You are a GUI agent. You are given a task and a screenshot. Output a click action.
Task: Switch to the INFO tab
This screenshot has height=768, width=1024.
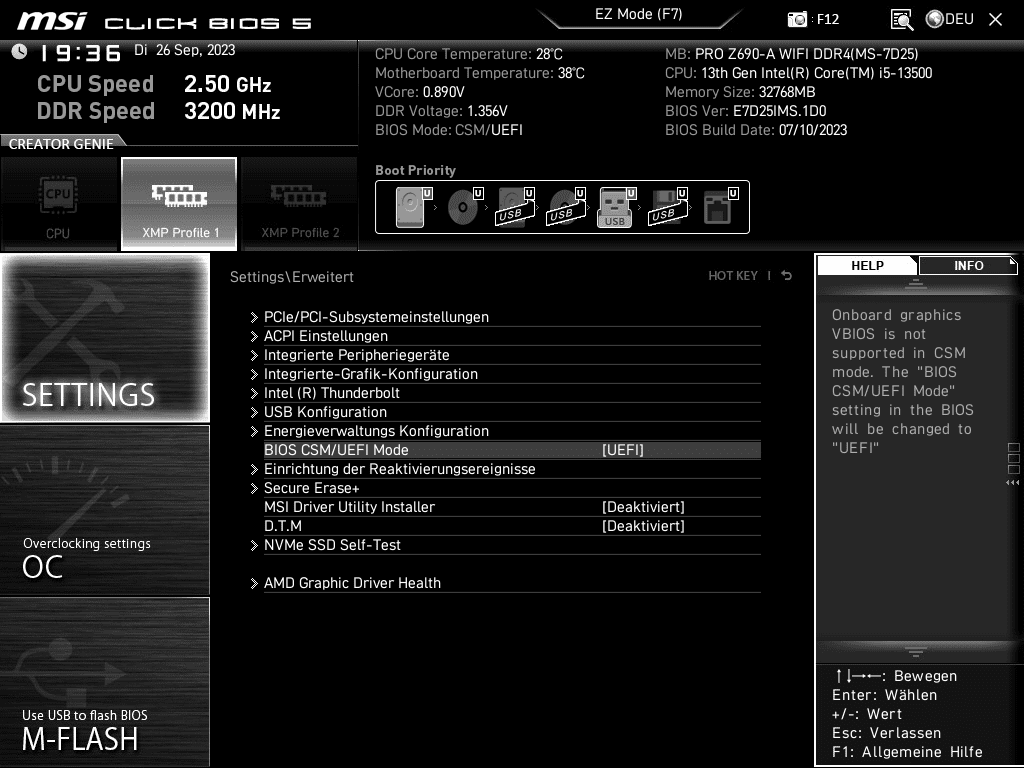968,265
